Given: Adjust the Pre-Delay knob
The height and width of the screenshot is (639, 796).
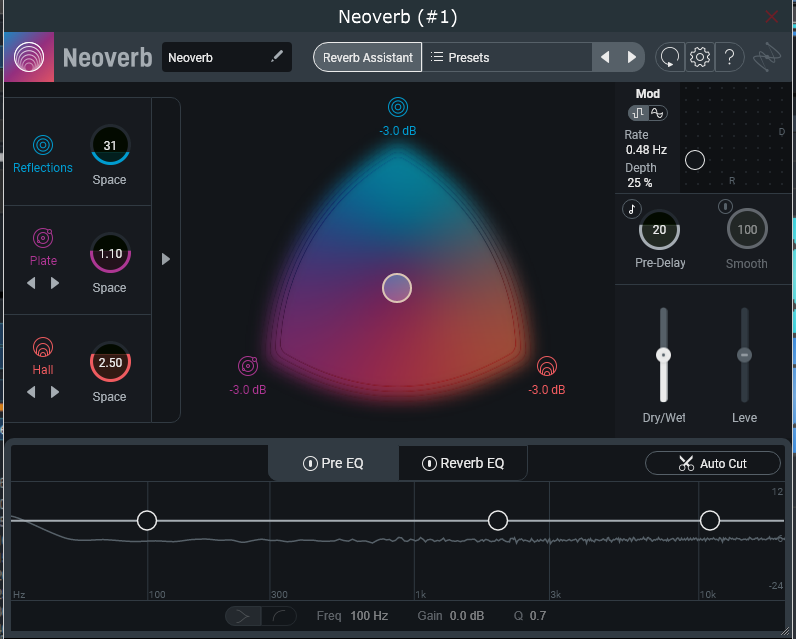Looking at the screenshot, I should click(659, 229).
